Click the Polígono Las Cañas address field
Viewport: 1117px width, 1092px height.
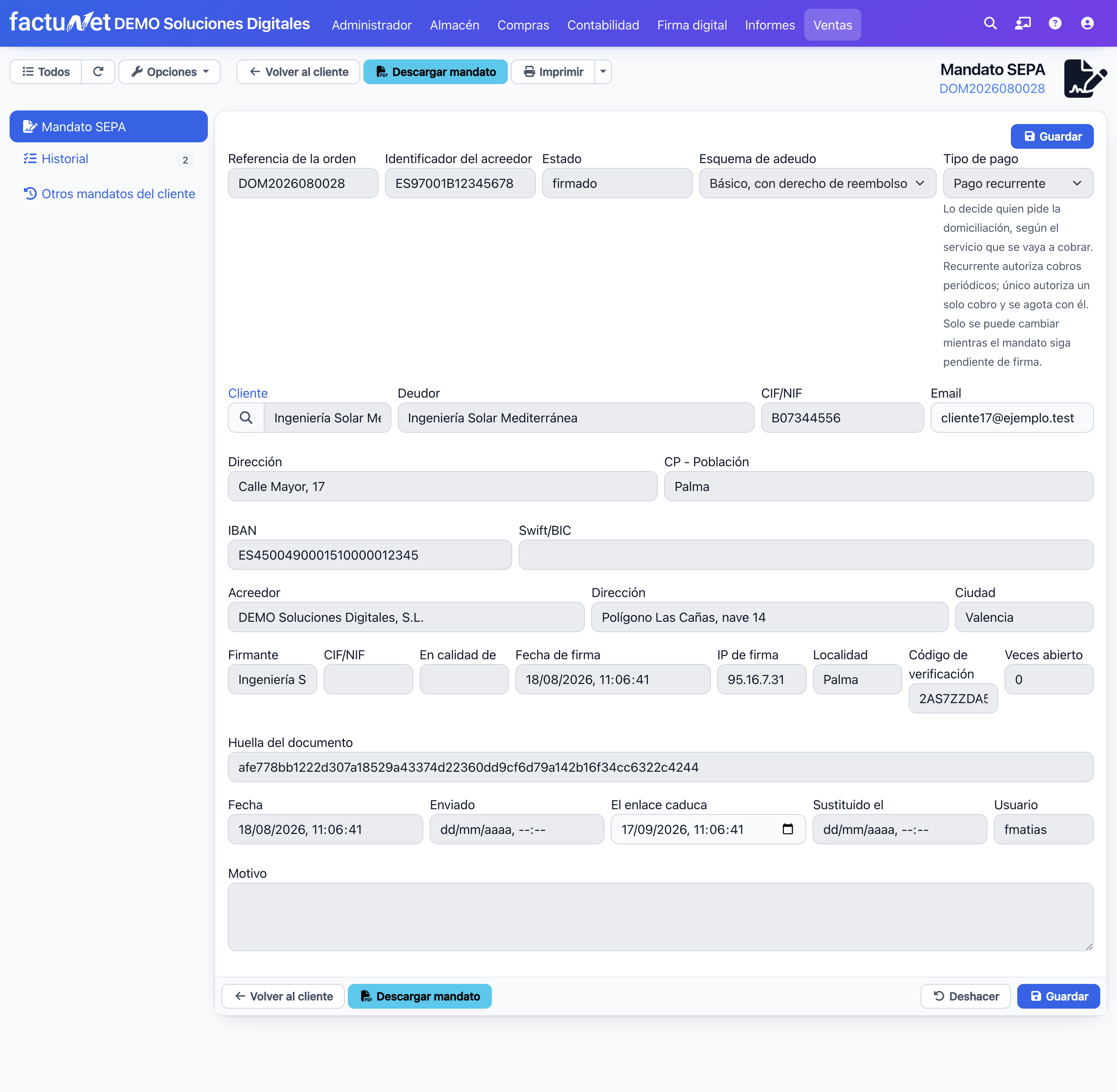[x=770, y=617]
